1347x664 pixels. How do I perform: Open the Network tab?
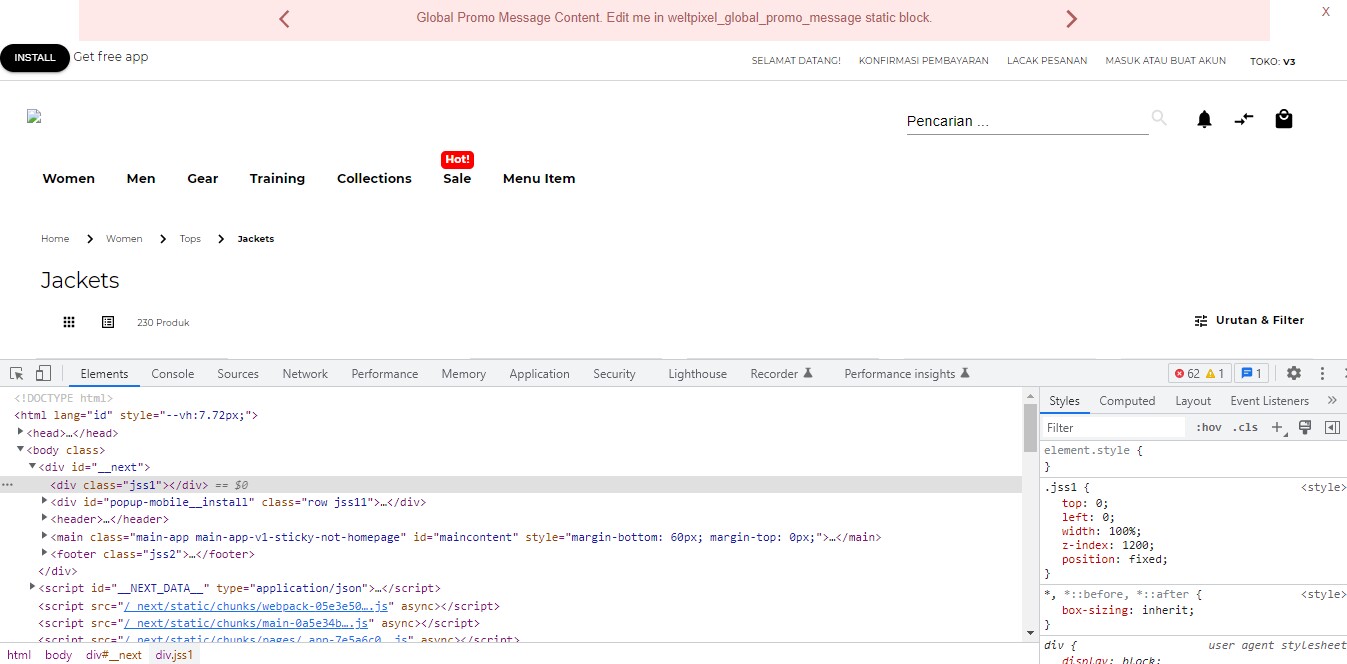tap(305, 374)
